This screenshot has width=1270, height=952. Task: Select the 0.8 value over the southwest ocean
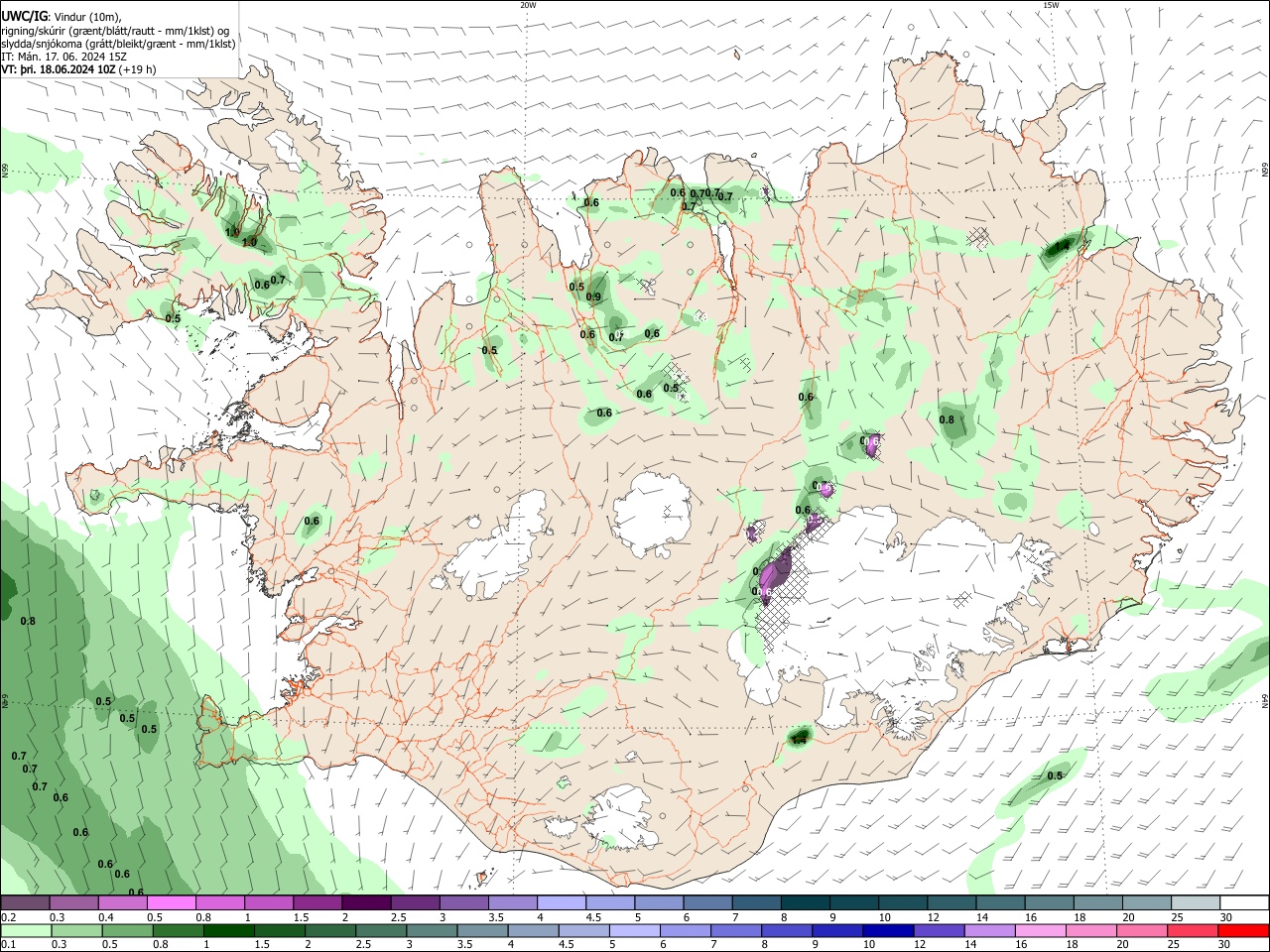tap(28, 621)
